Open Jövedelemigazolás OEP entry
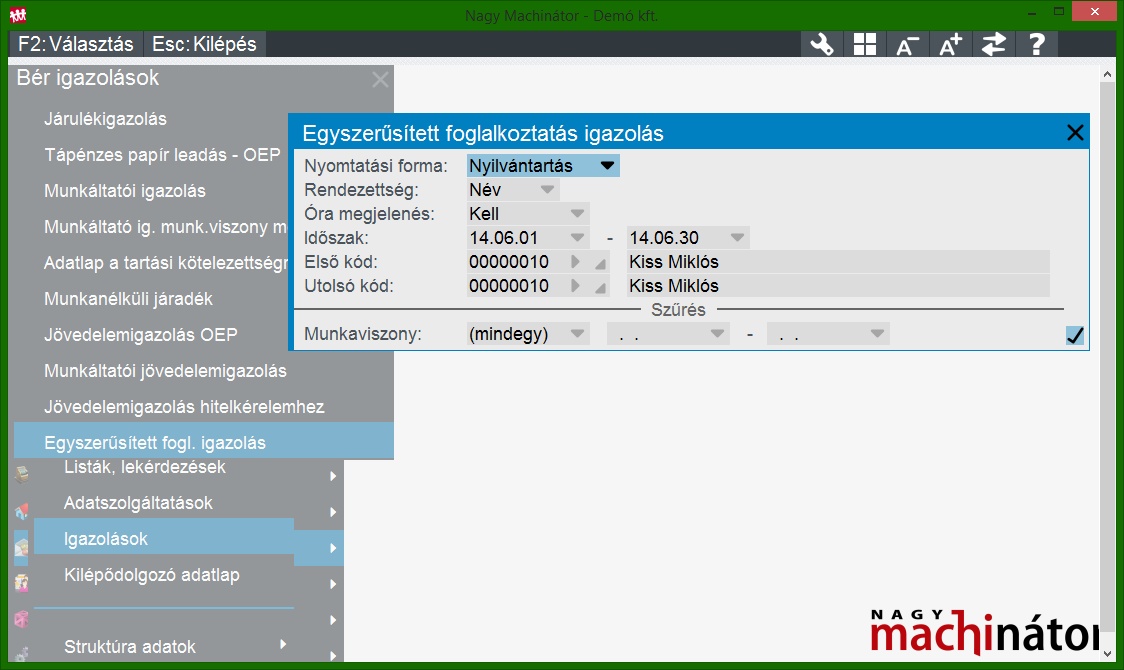This screenshot has height=670, width=1124. point(140,335)
